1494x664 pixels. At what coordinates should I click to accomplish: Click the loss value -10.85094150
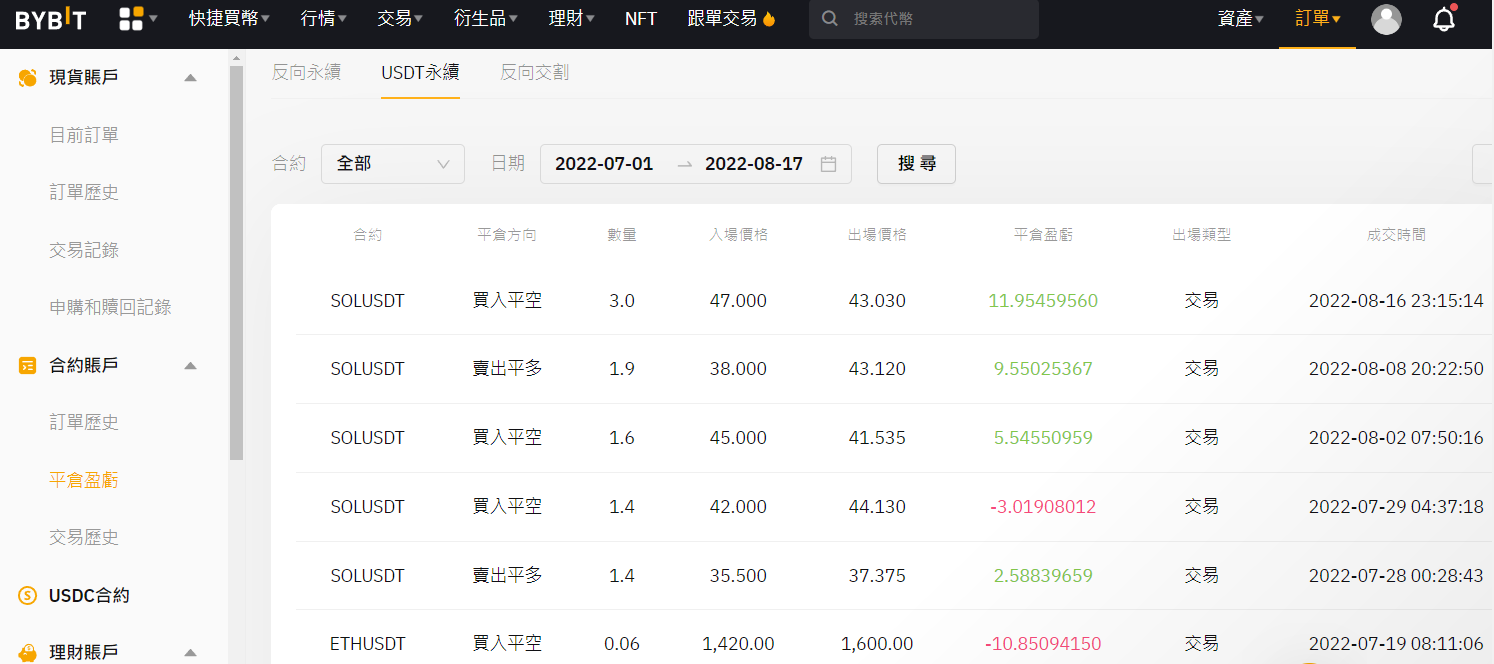click(x=1043, y=644)
